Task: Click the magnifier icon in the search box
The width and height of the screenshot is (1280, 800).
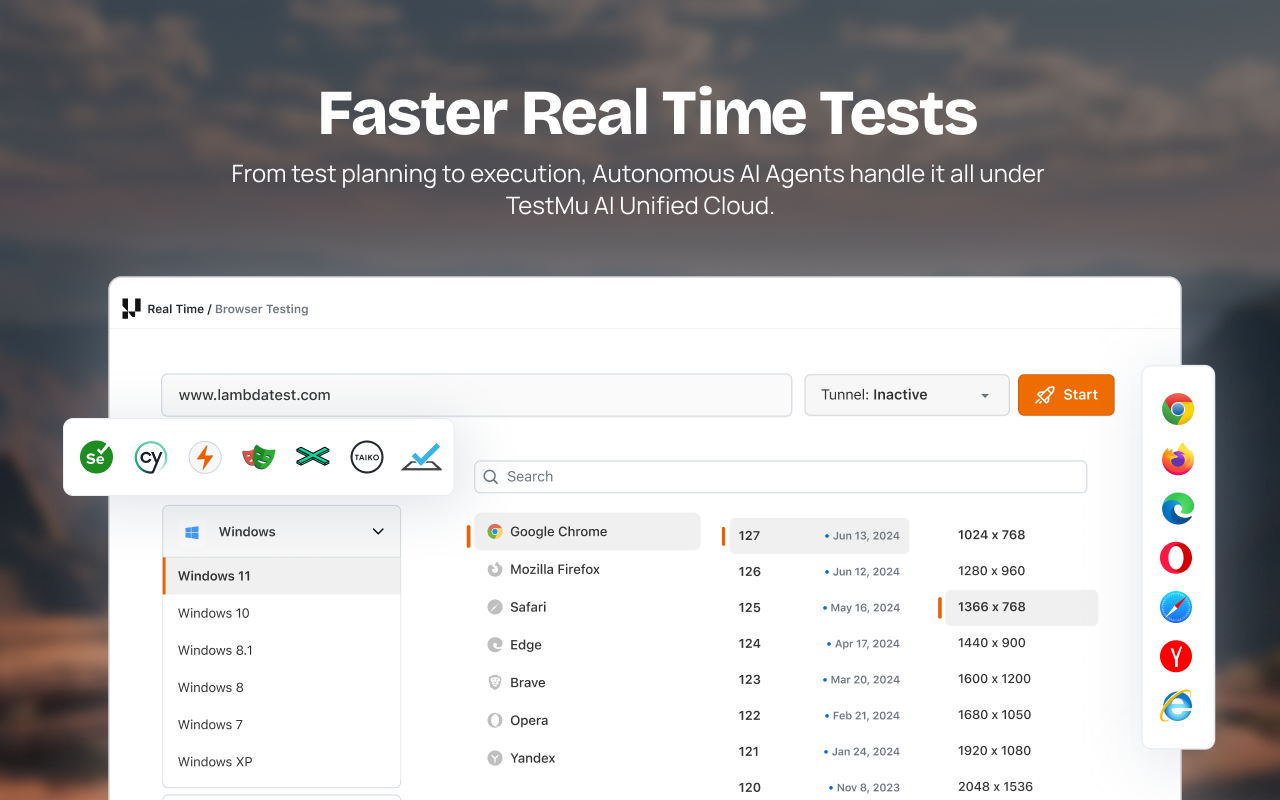Action: (491, 477)
